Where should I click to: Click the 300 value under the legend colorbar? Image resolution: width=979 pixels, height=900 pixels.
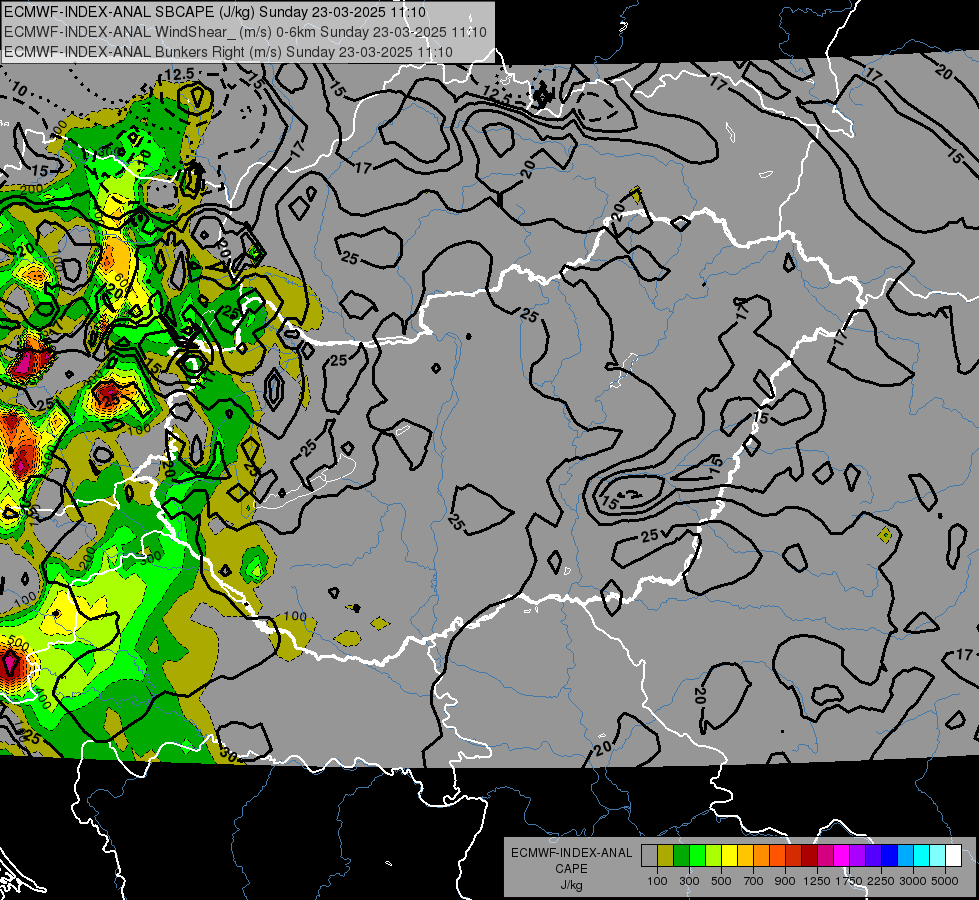689,881
